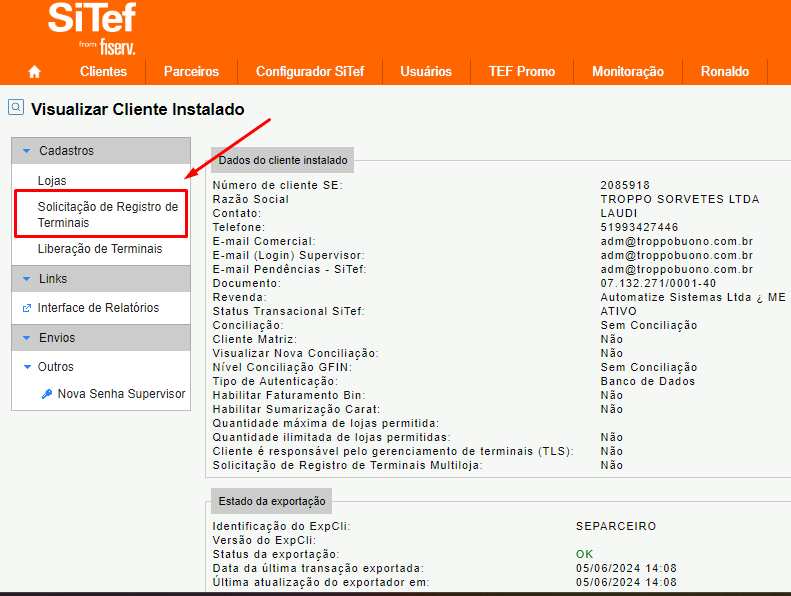Viewport: 791px width, 596px height.
Task: Open Nova Senha Supervisor link
Action: [x=121, y=394]
